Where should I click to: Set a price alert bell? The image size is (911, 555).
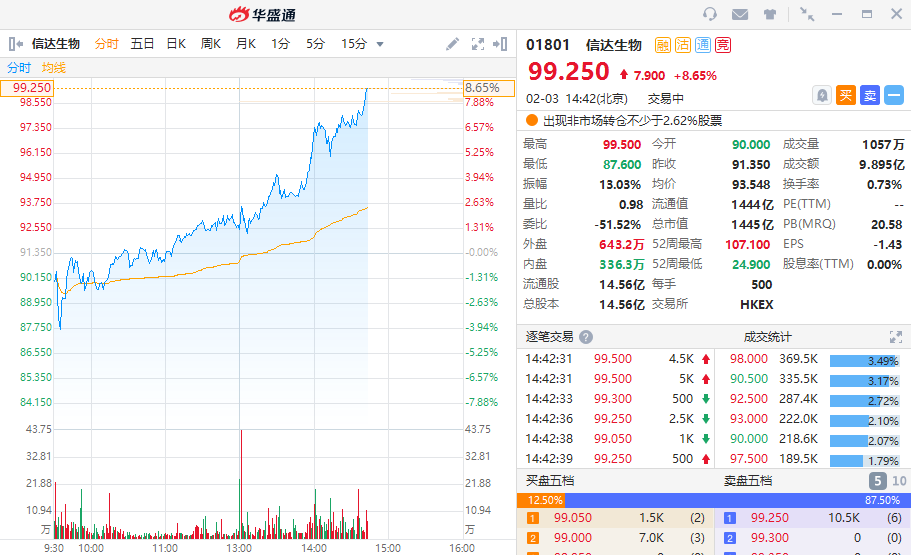point(822,95)
